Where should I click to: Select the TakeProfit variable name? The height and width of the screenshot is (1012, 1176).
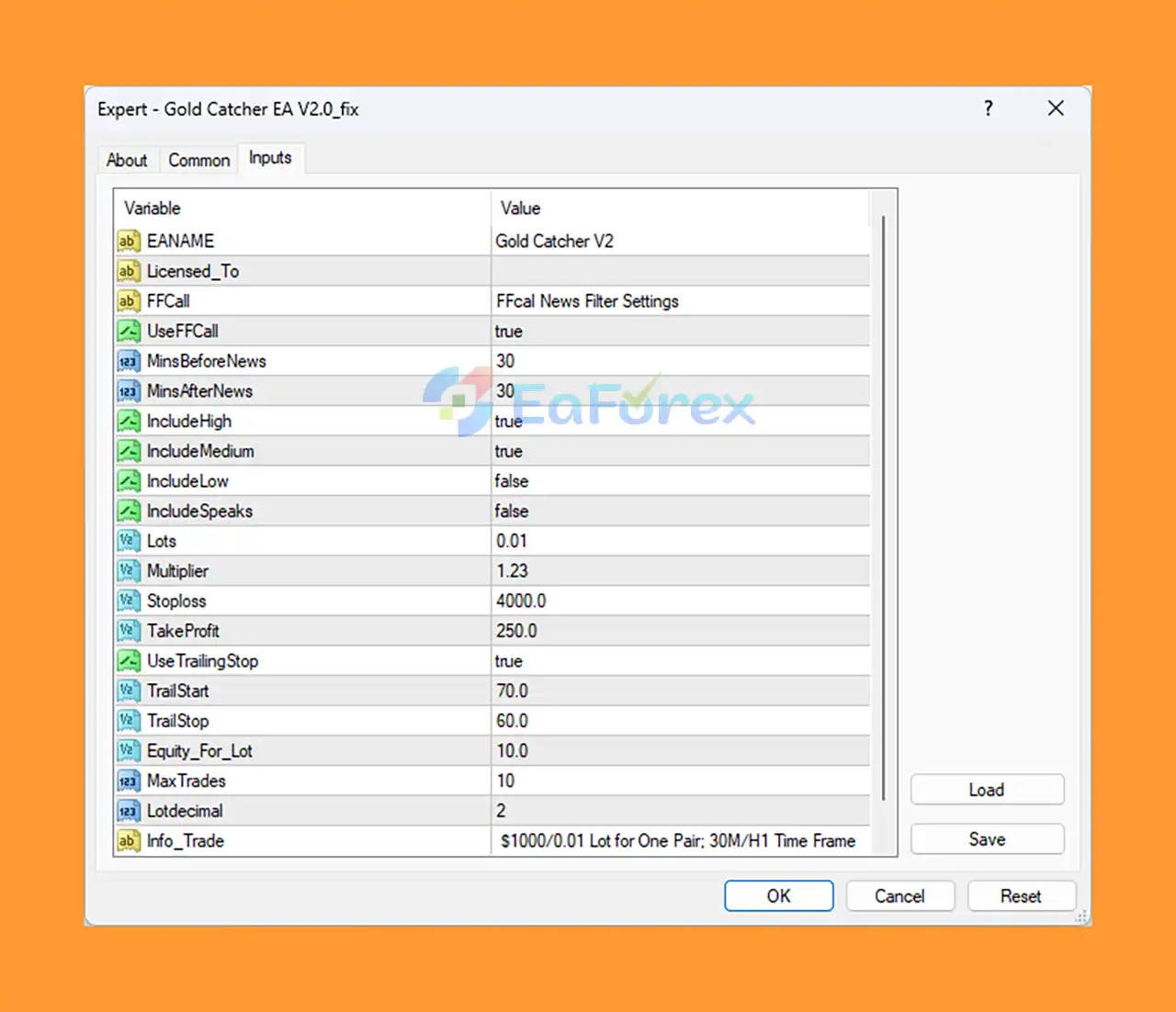click(184, 632)
